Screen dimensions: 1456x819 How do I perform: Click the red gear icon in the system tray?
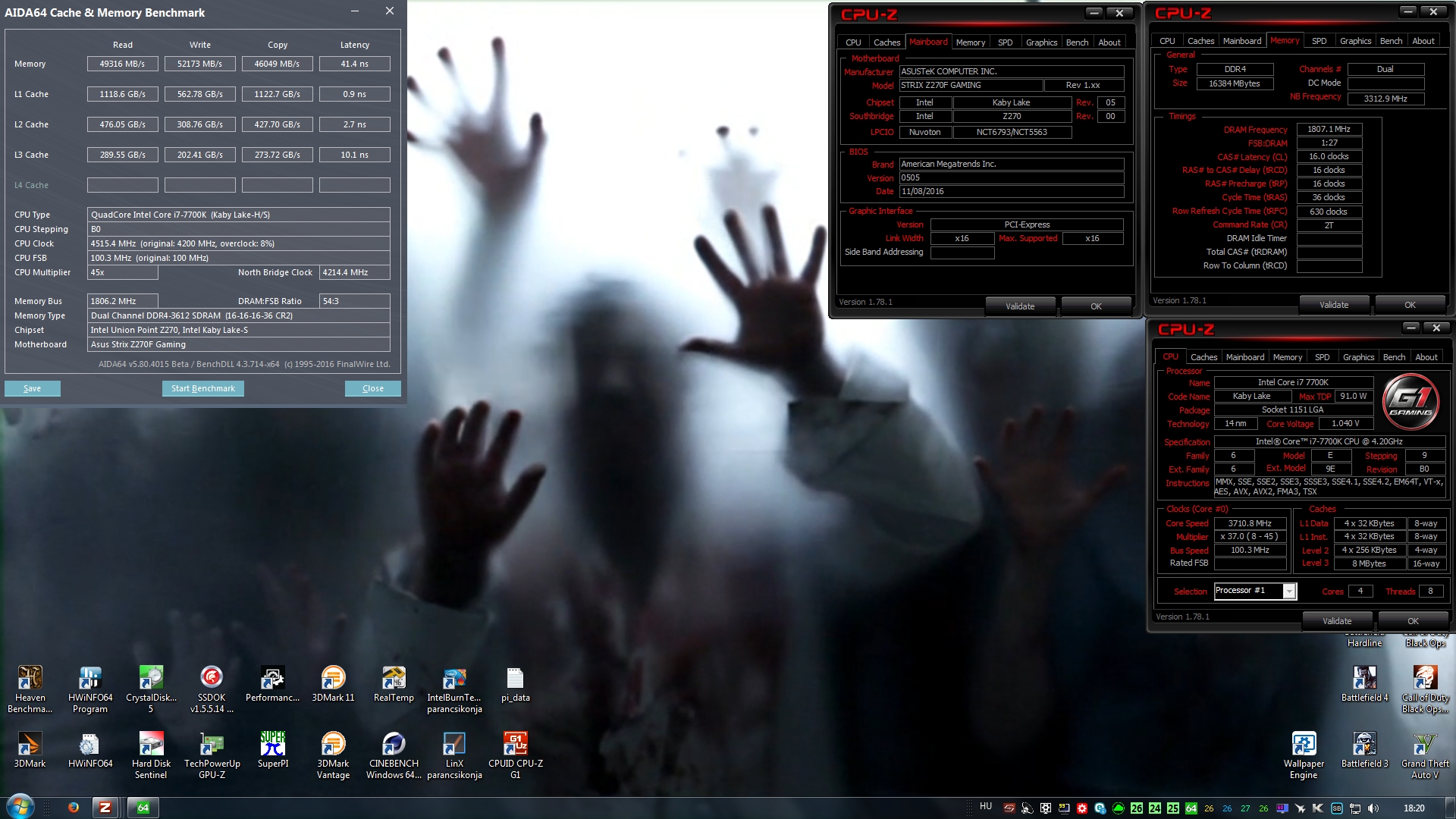[x=1082, y=808]
